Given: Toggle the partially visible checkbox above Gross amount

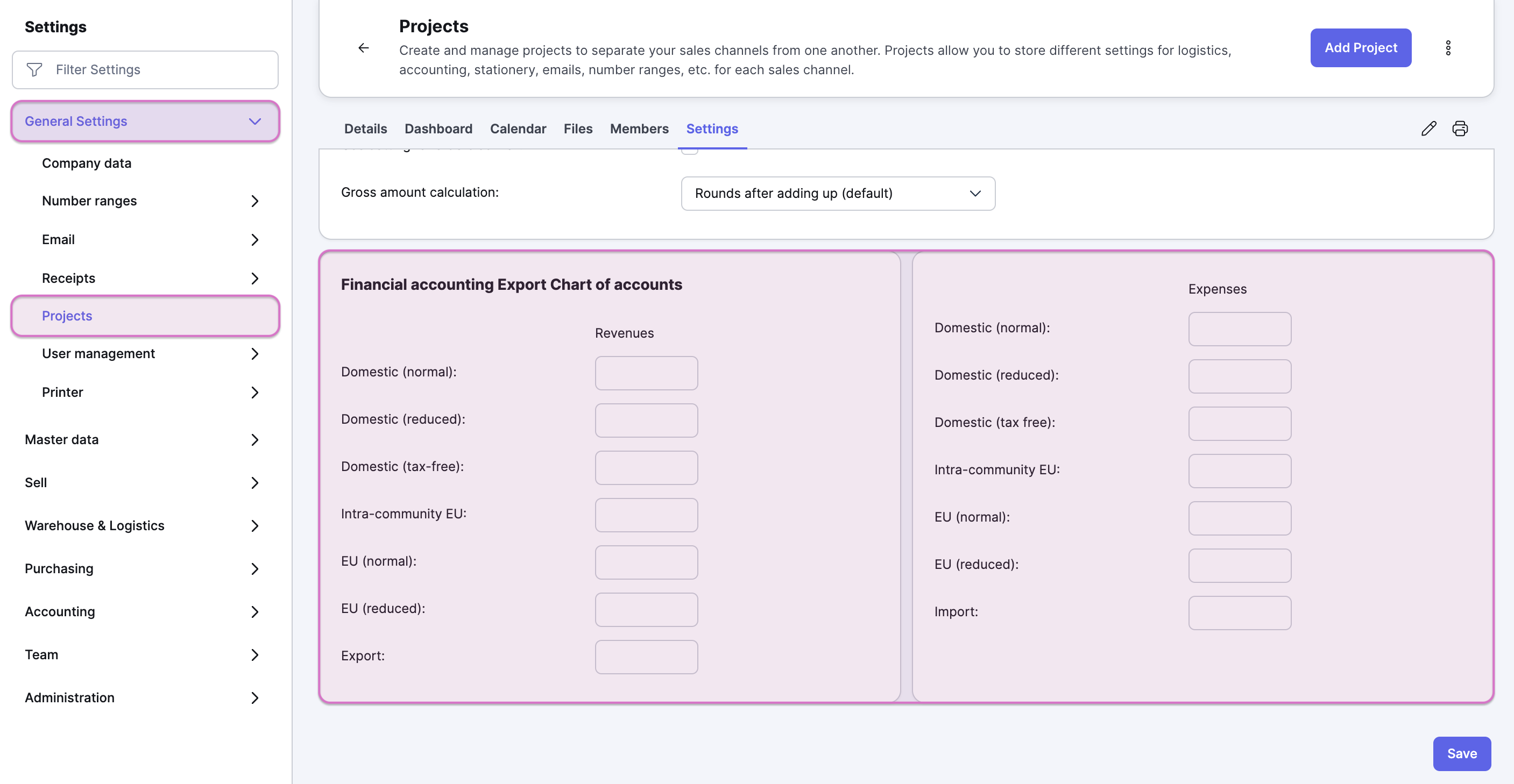Looking at the screenshot, I should click(689, 151).
